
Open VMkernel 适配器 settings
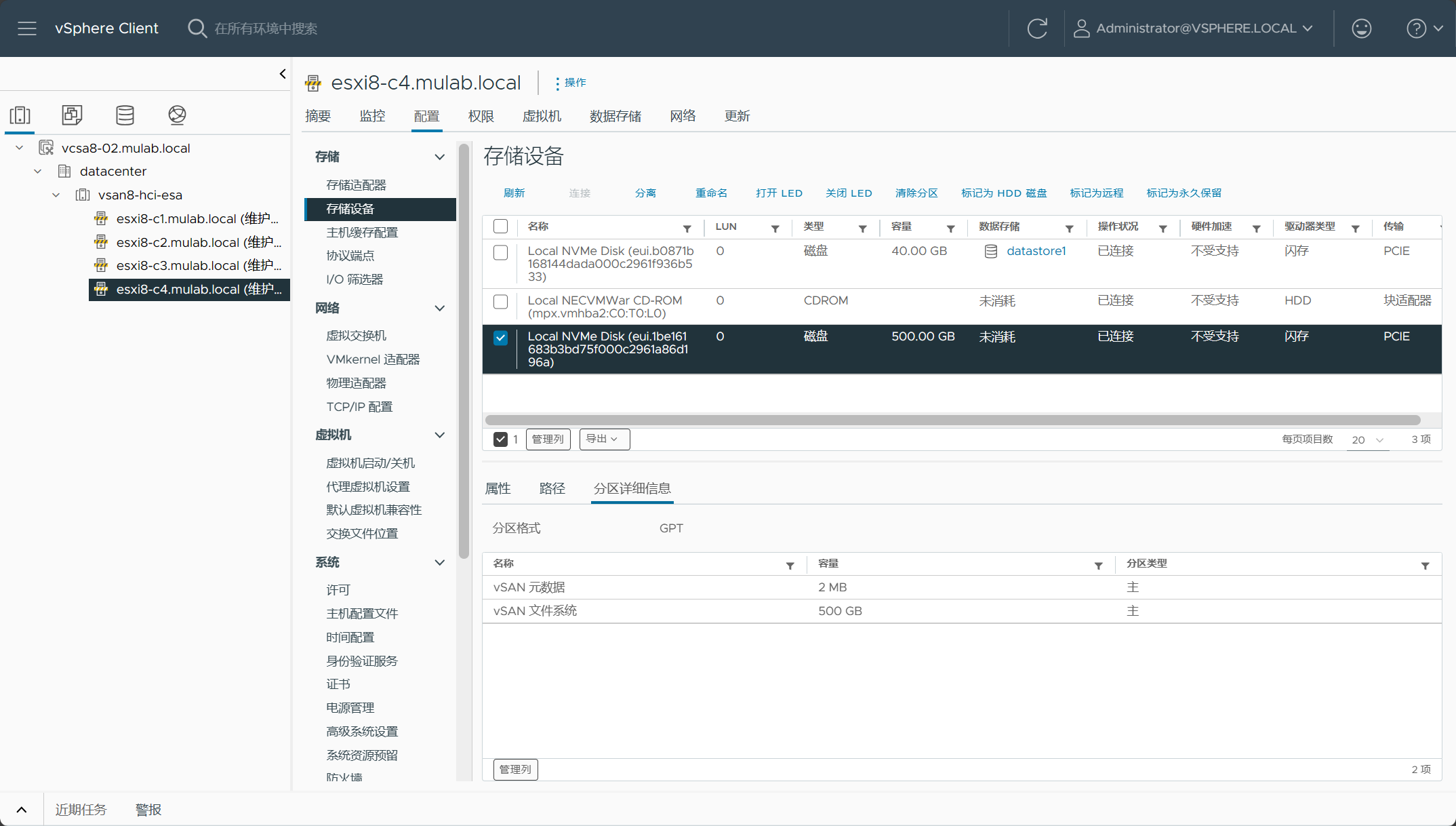pos(373,359)
